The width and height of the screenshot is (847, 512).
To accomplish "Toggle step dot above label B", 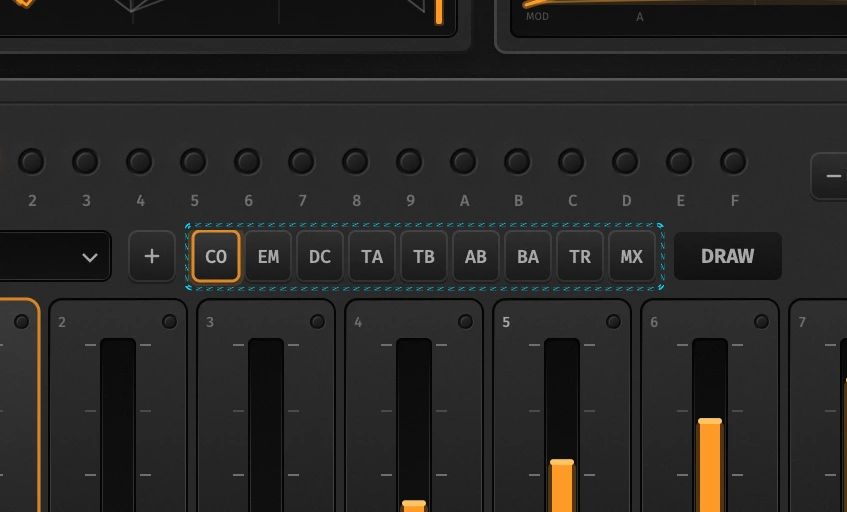I will tap(517, 161).
